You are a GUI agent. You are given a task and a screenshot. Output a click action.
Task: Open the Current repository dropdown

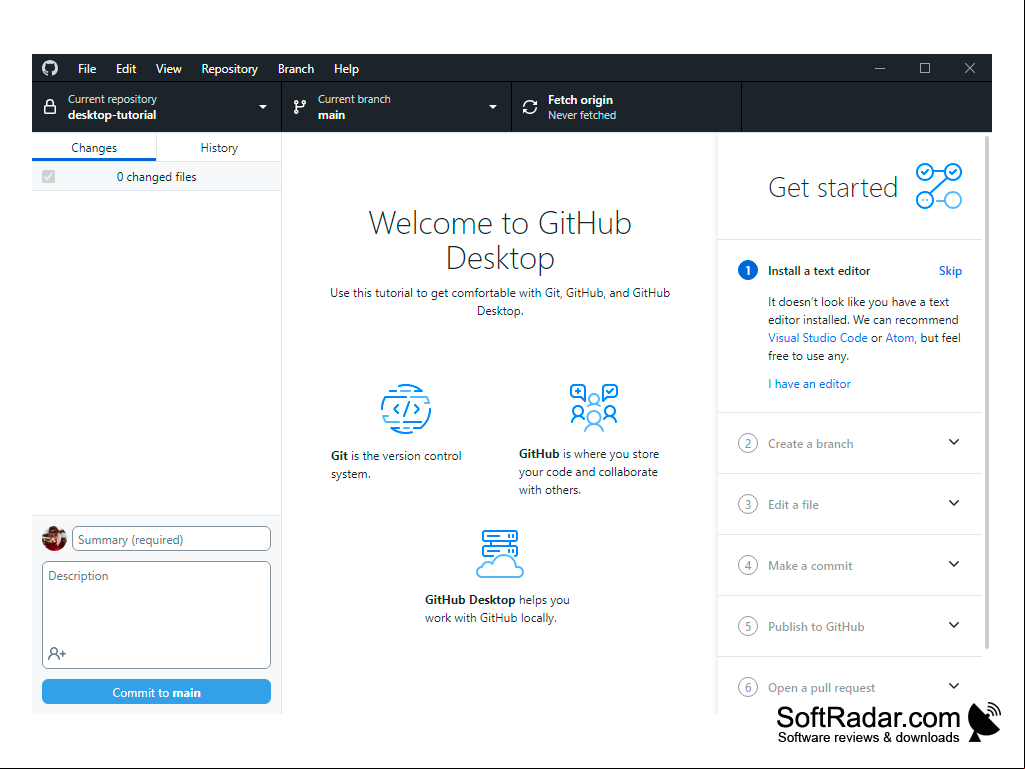tap(156, 107)
